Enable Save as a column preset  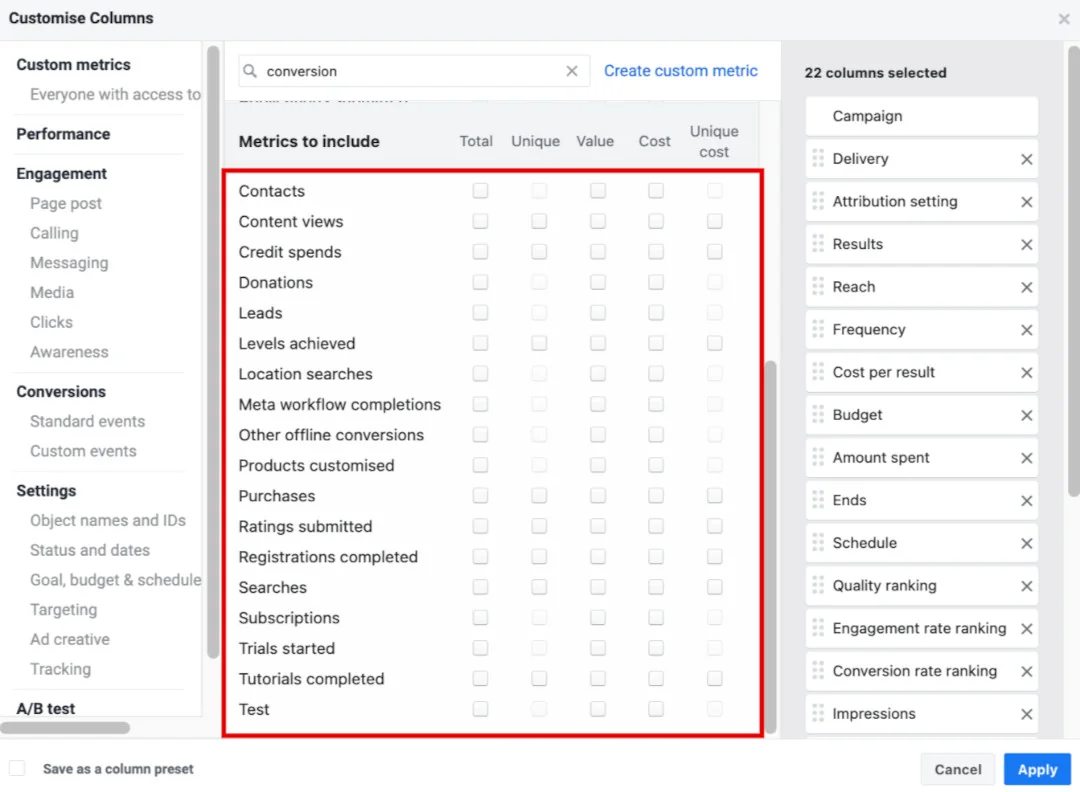point(17,768)
